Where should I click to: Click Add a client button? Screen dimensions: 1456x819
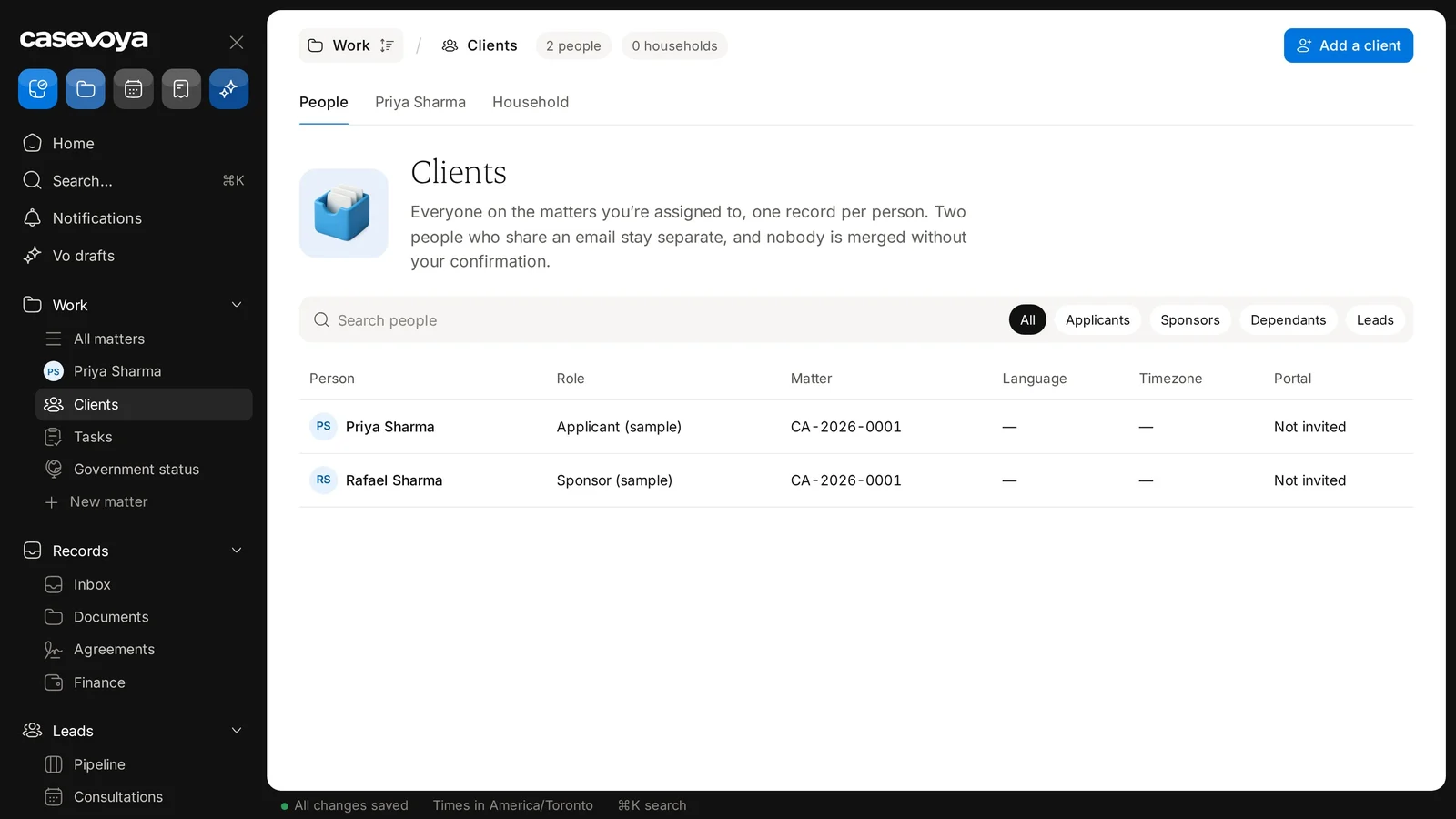coord(1349,45)
